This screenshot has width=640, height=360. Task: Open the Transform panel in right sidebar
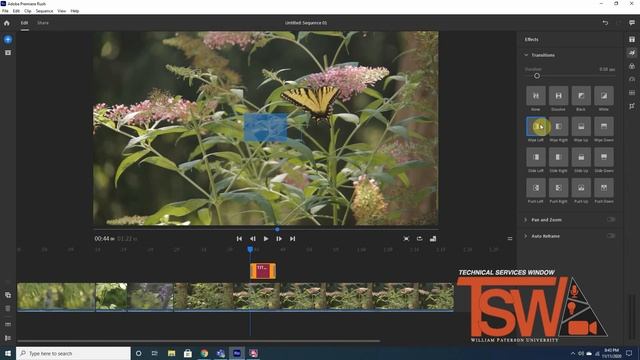tap(632, 106)
